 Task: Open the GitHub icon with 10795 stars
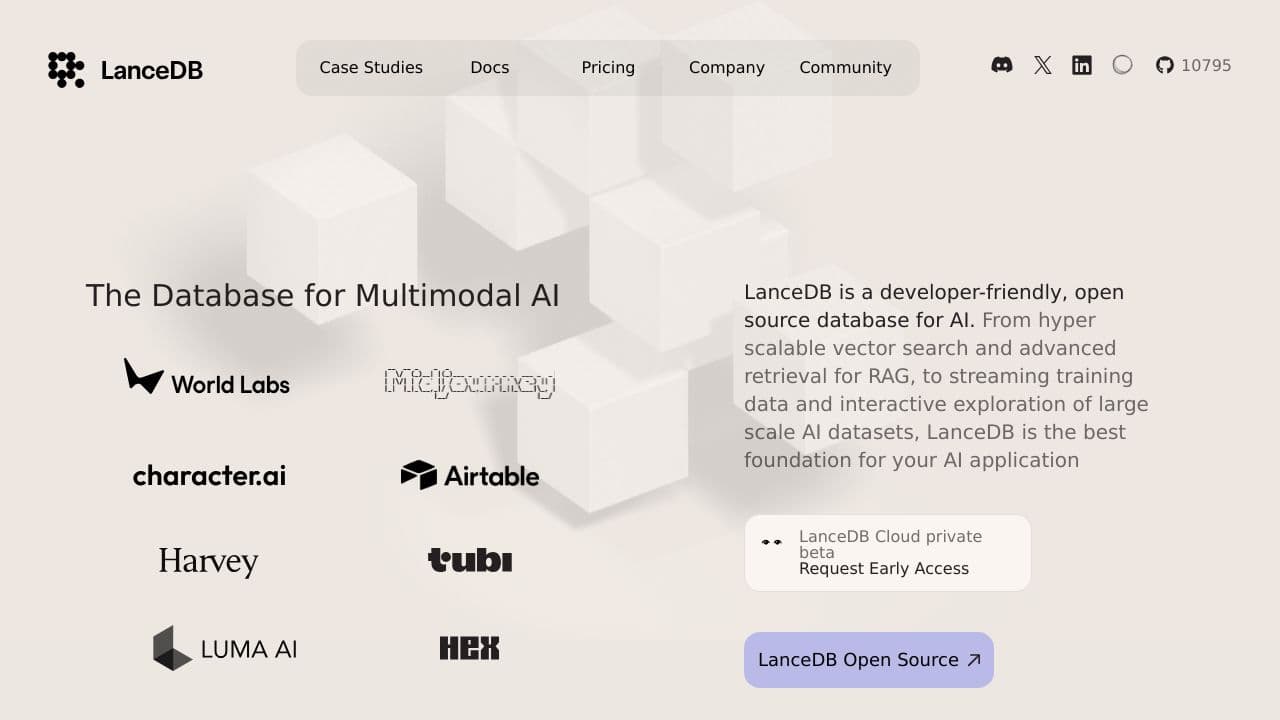tap(1193, 65)
